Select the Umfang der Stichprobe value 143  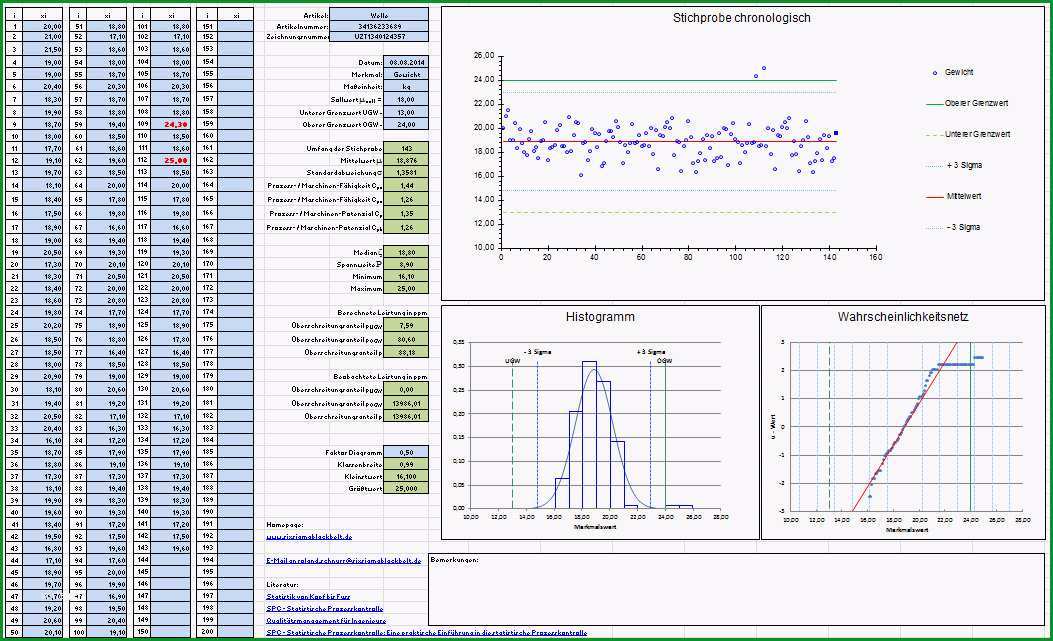(406, 148)
